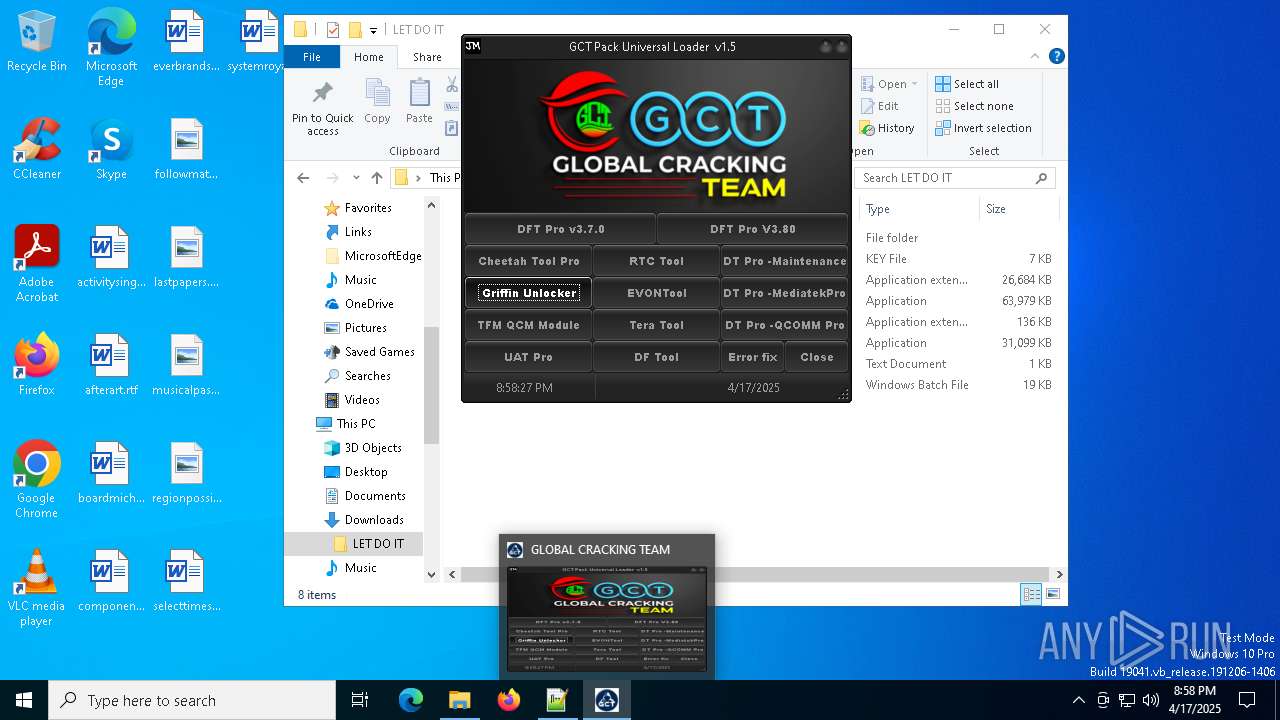
Task: Collapse the Explorer ribbon chevron
Action: [1036, 57]
